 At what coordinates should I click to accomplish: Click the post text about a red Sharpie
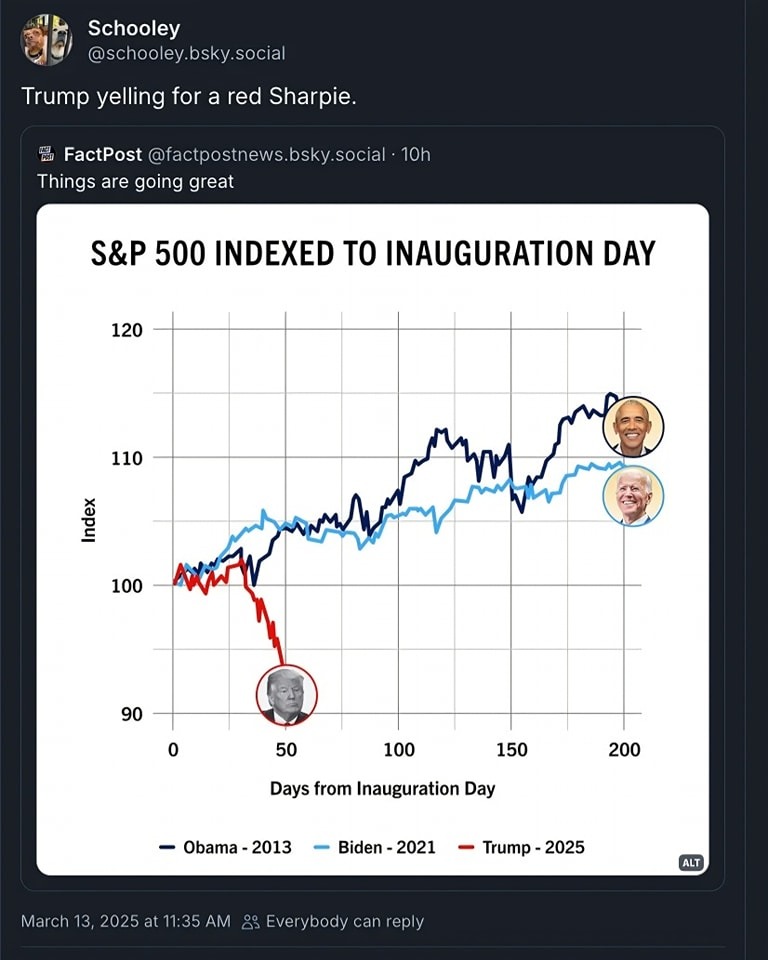[x=188, y=98]
